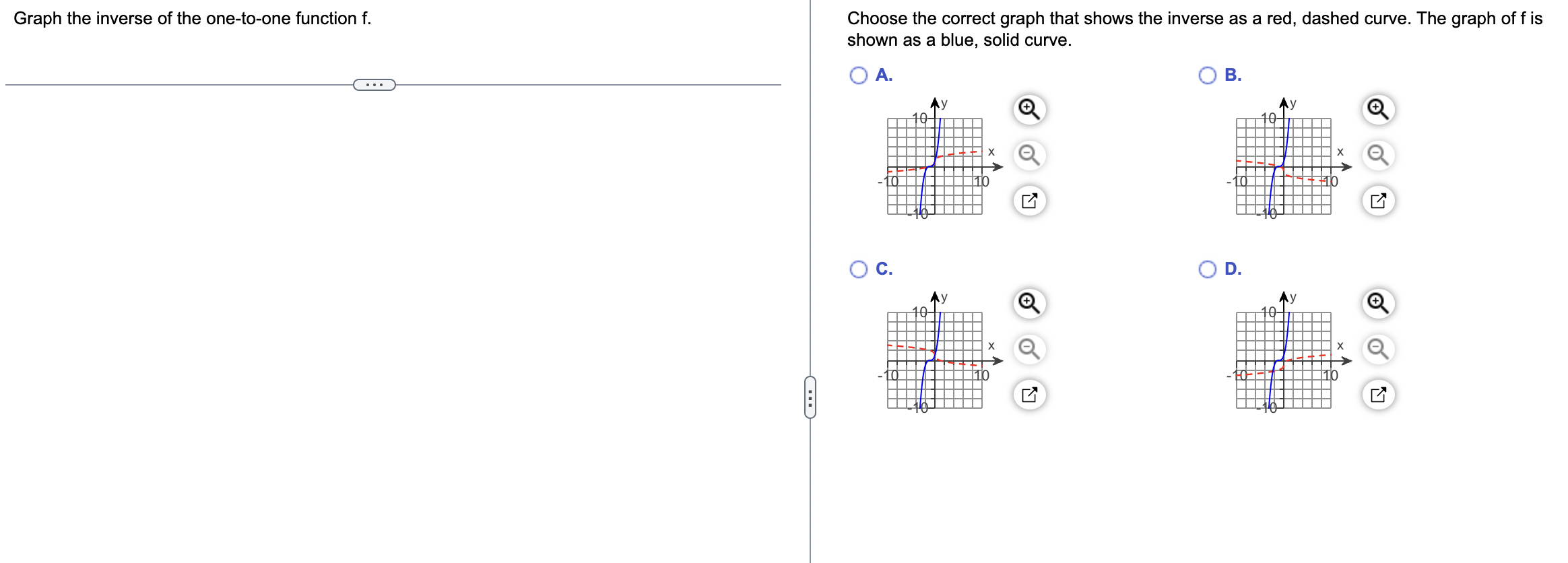This screenshot has height=563, width=1568.
Task: Click the thumbnail of graph A
Action: tap(935, 165)
